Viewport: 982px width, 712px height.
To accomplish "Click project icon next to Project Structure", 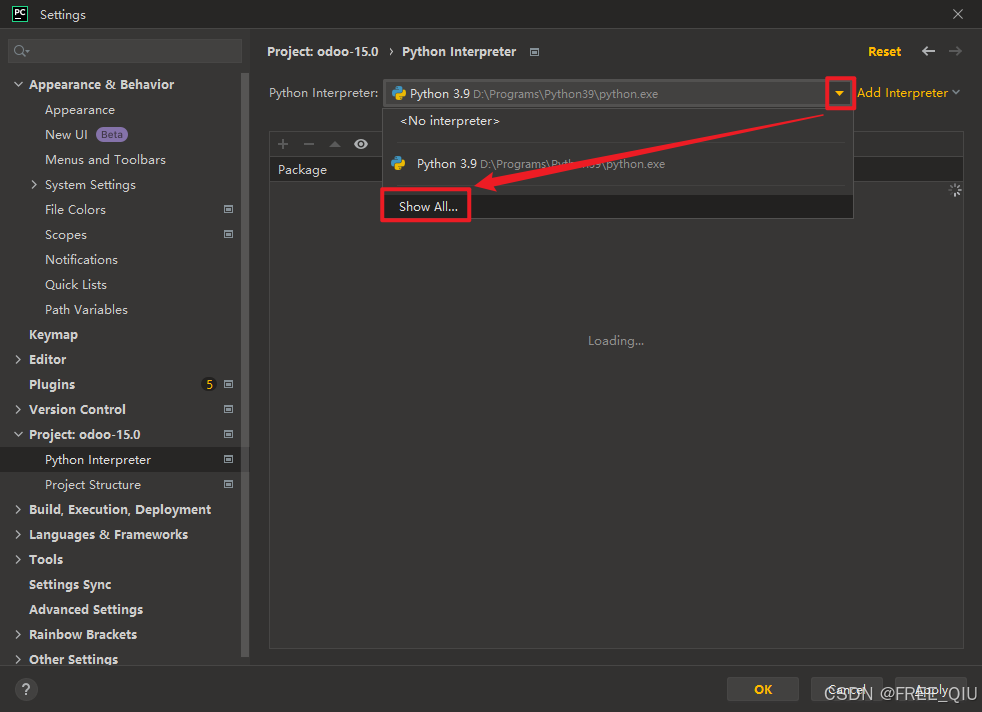I will pos(229,484).
